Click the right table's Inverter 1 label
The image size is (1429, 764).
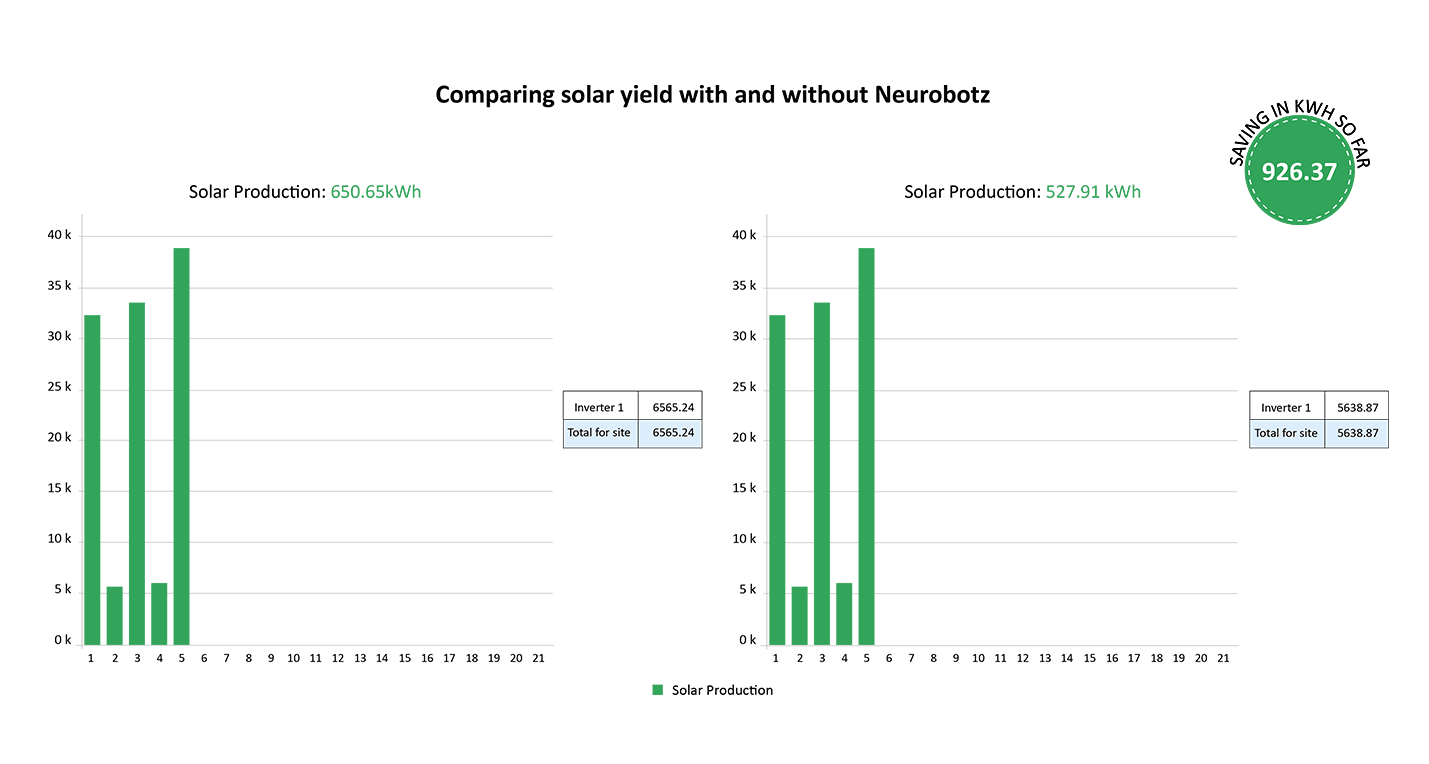coord(1286,407)
